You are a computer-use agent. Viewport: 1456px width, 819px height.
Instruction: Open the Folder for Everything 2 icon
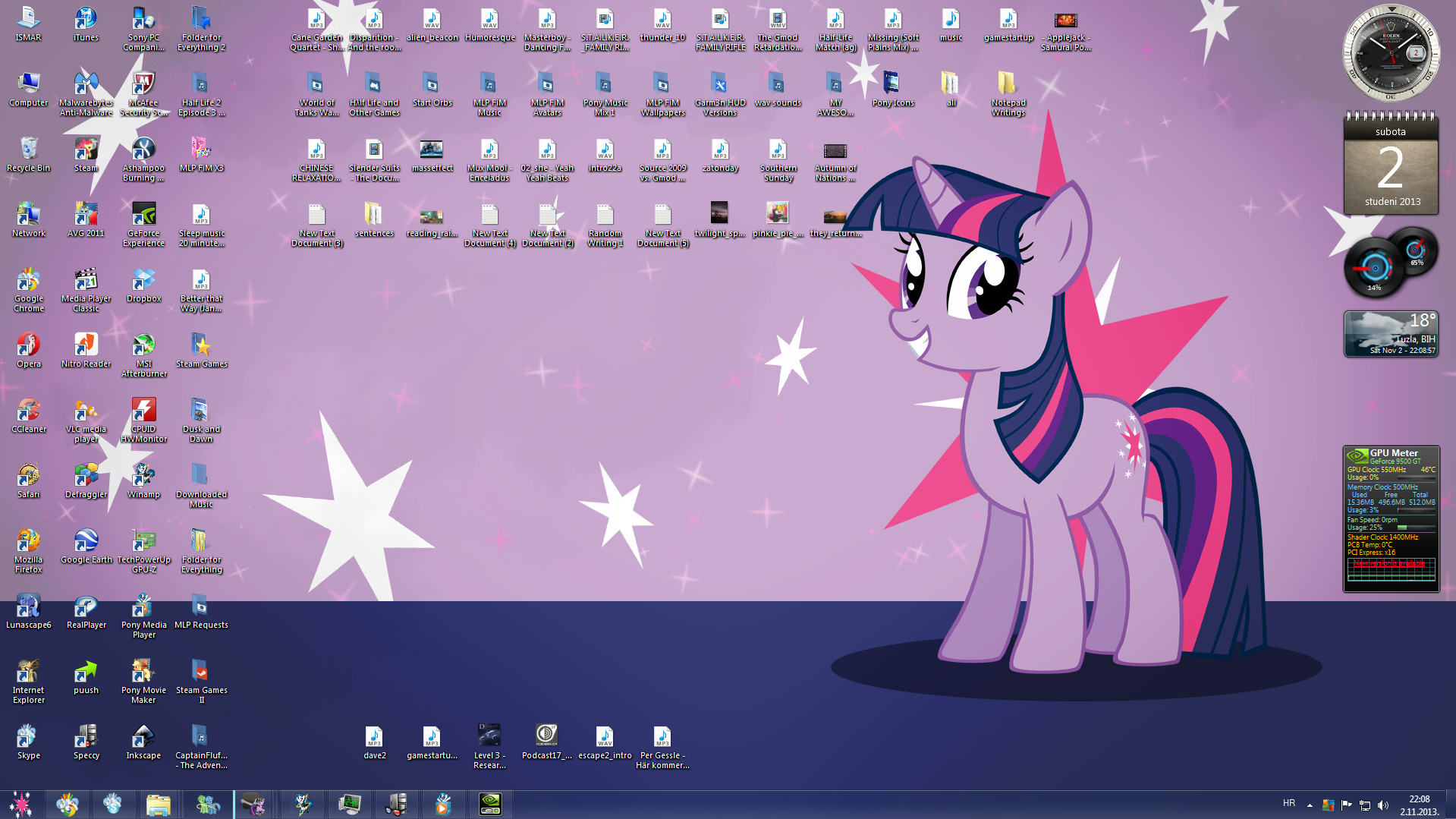coord(201,30)
